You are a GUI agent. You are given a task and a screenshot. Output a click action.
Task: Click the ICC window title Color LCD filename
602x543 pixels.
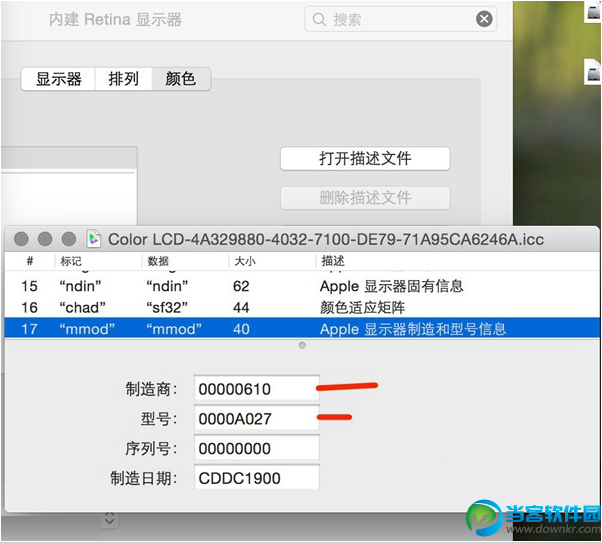click(x=326, y=239)
